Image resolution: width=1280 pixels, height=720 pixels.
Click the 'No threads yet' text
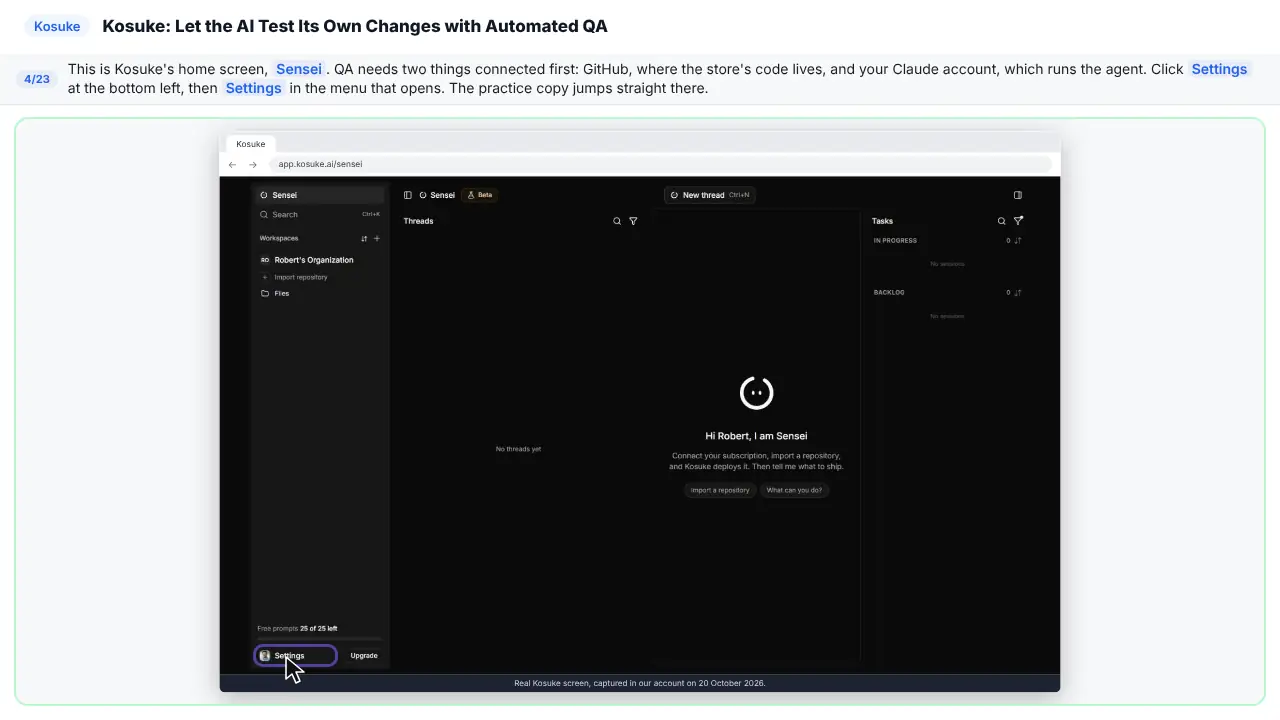click(x=518, y=449)
